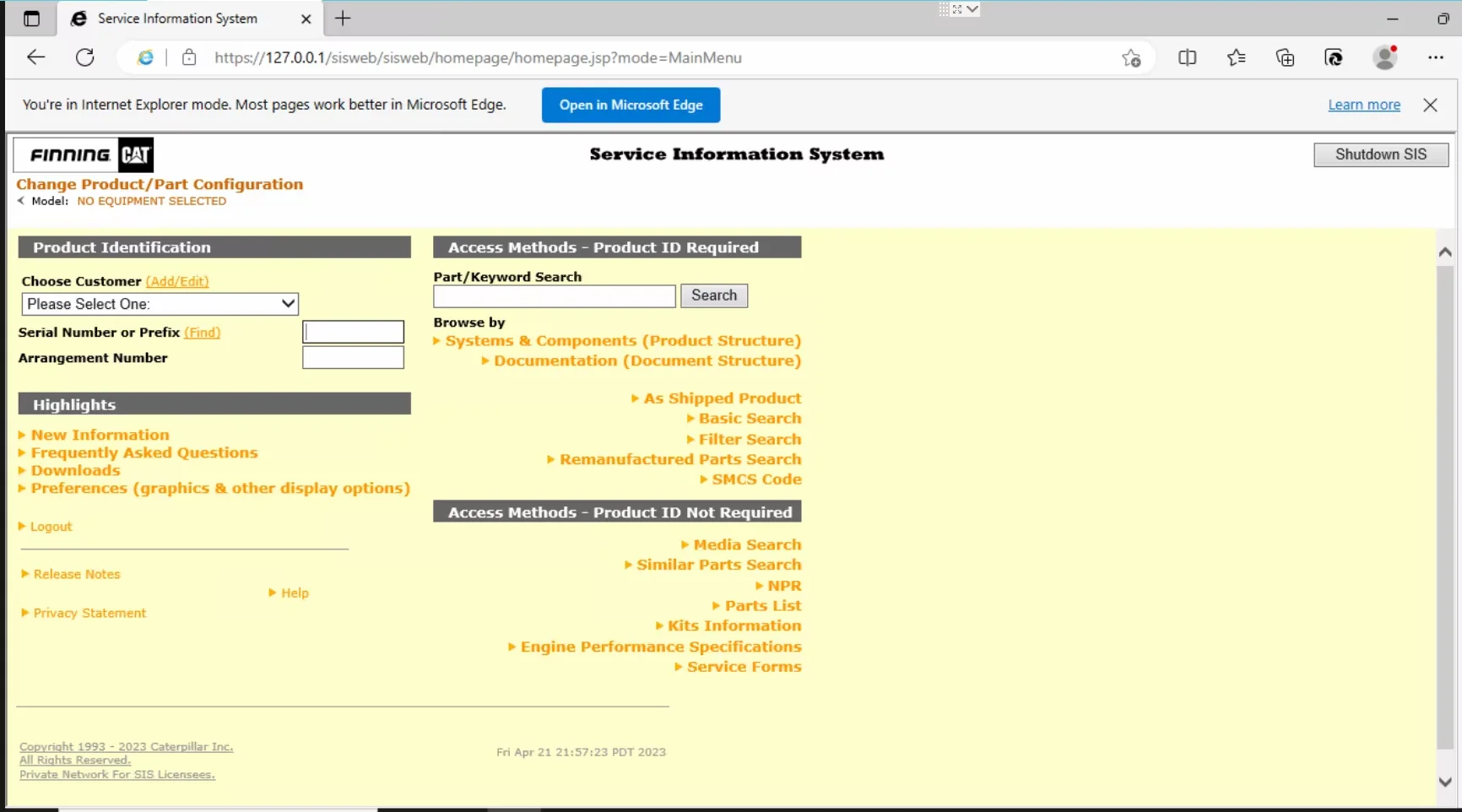This screenshot has height=812, width=1462.
Task: Click Open in Microsoft Edge button
Action: click(x=631, y=105)
